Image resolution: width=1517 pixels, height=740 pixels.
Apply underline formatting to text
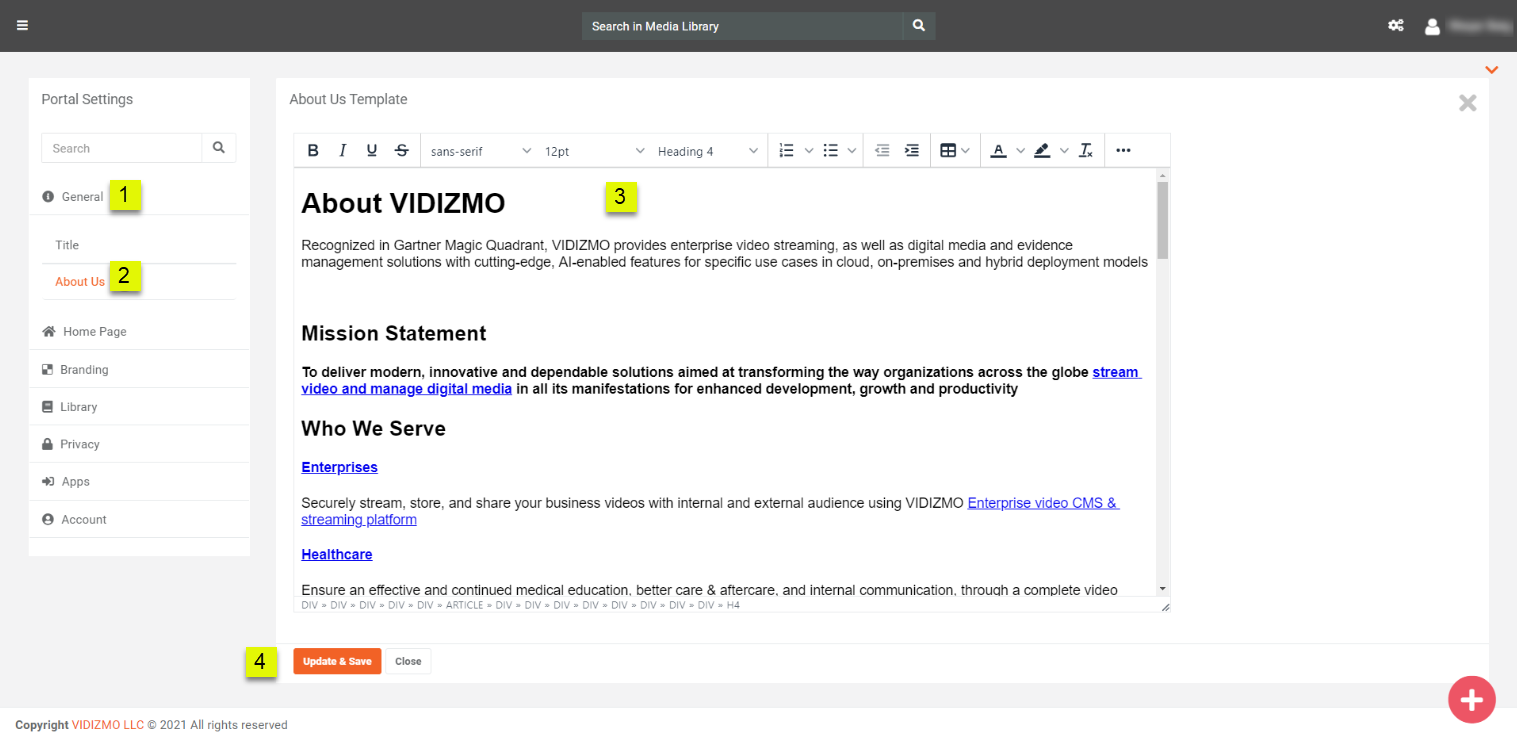372,151
